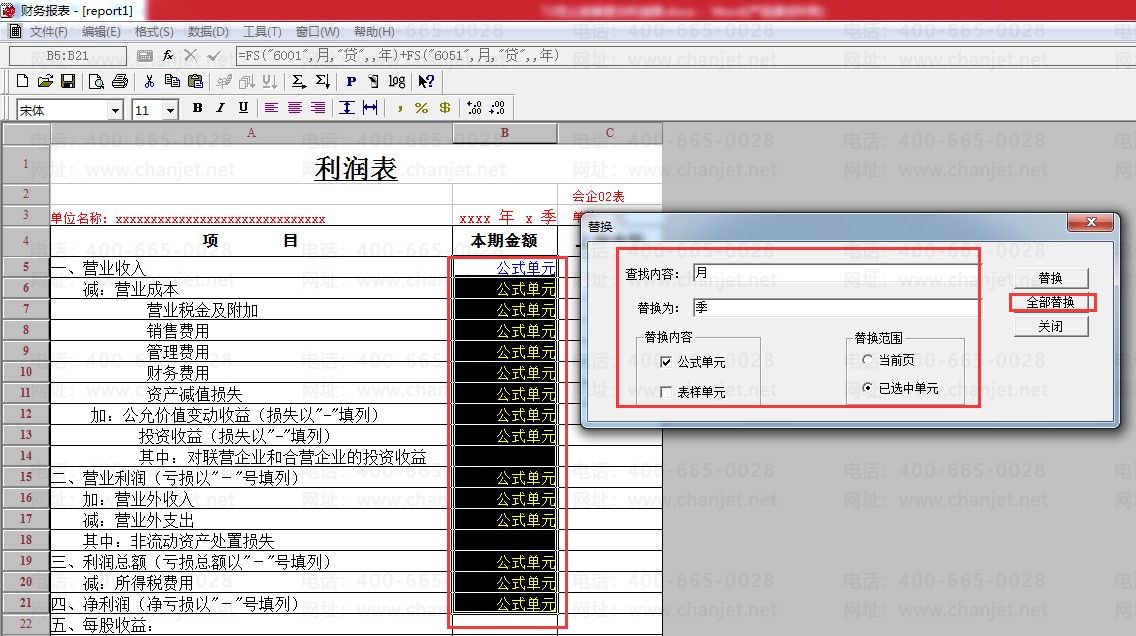Toggle bold formatting on selection
The height and width of the screenshot is (636, 1136).
click(x=198, y=107)
